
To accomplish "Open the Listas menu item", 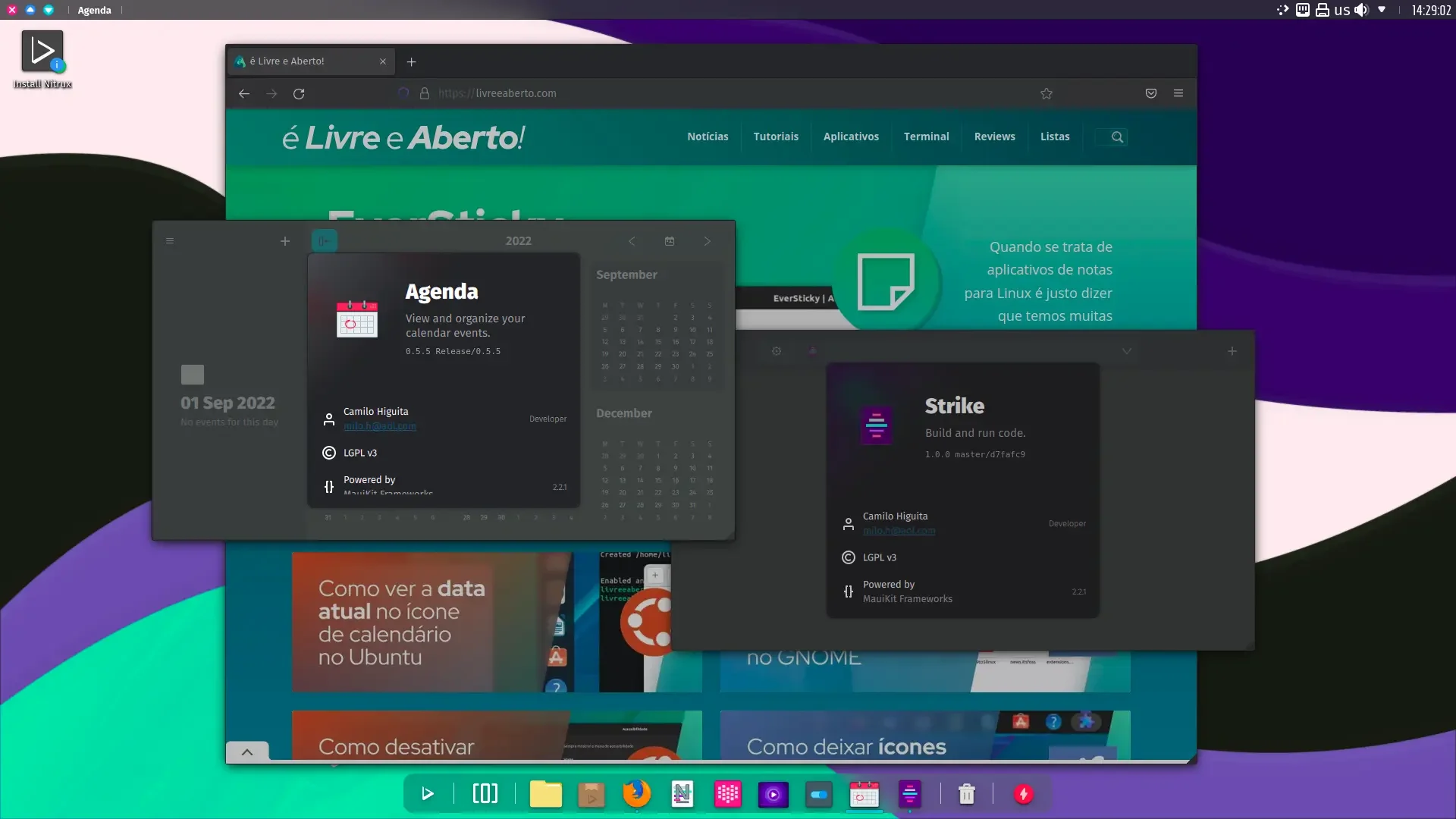I will click(x=1055, y=136).
